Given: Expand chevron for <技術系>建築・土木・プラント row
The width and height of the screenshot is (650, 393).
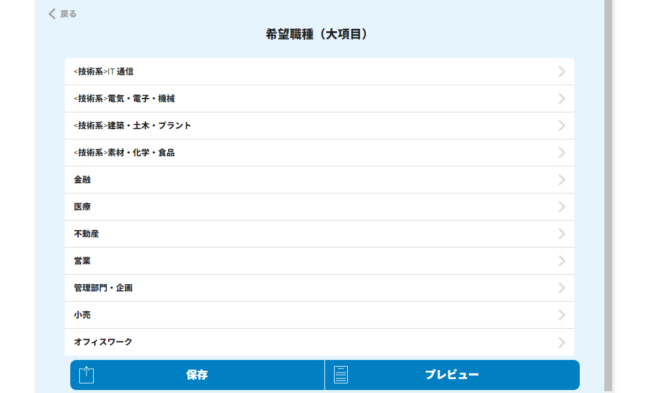Looking at the screenshot, I should 562,126.
